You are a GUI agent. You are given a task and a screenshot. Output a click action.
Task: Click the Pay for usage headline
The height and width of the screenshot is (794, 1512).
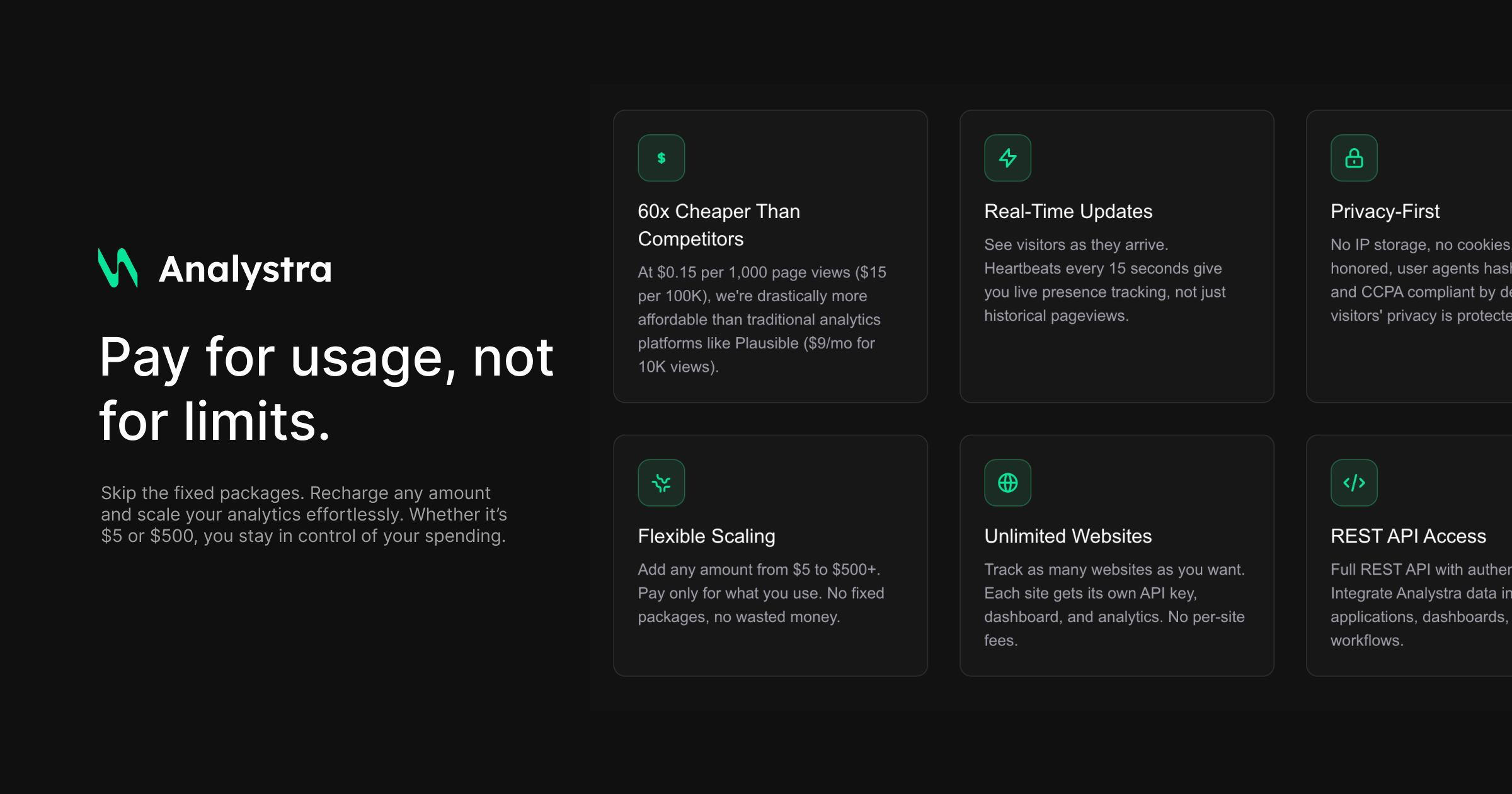[326, 389]
